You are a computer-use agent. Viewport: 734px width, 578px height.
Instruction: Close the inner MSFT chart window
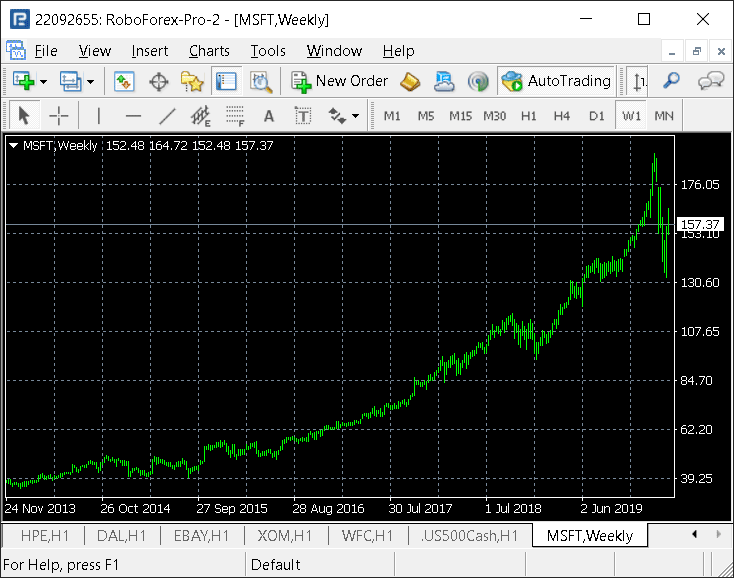tap(721, 51)
